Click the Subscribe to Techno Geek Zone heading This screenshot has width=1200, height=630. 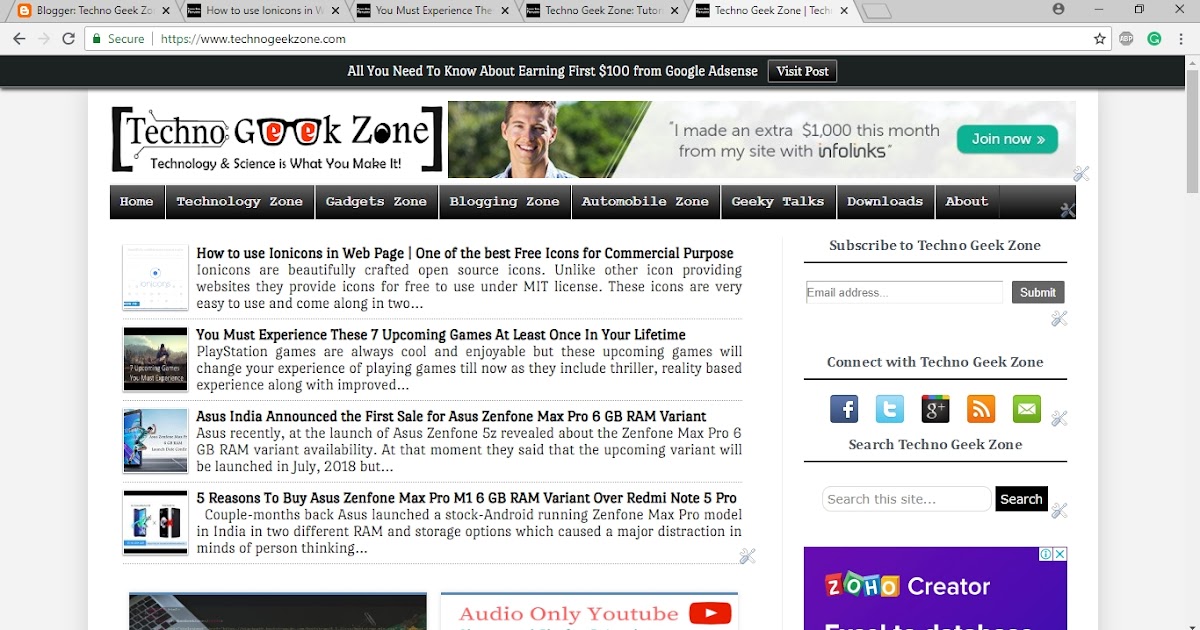935,245
